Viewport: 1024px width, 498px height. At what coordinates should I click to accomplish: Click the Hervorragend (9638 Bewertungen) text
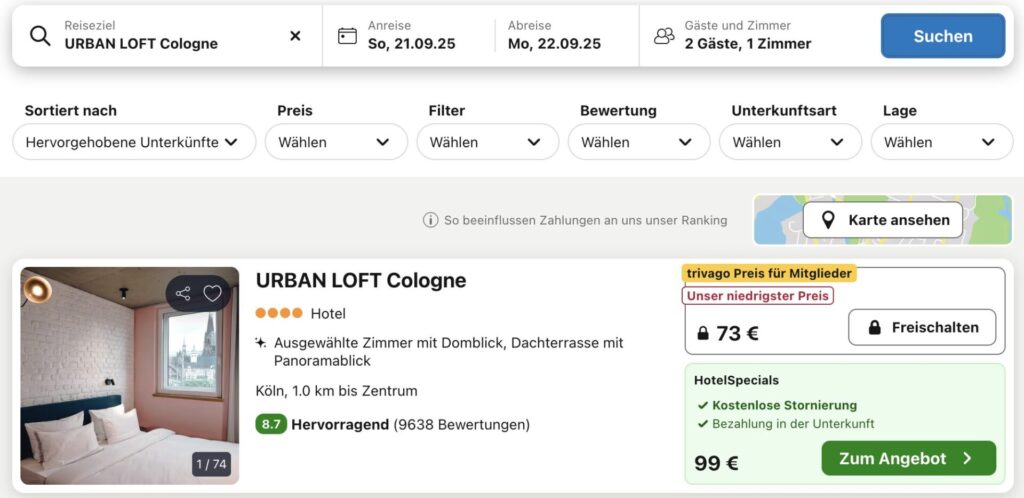click(411, 425)
